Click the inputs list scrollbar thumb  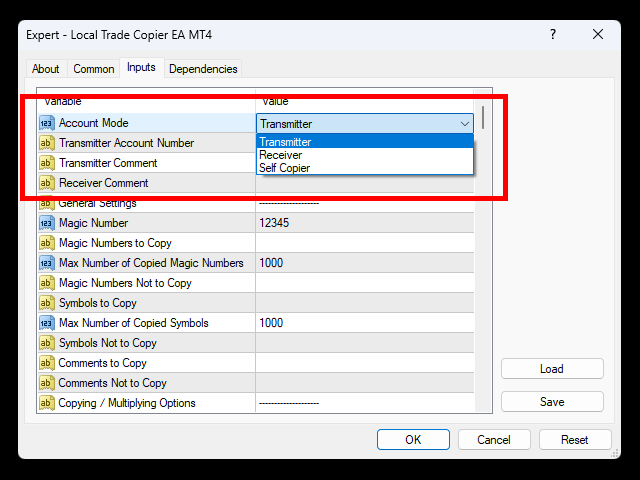(x=483, y=118)
